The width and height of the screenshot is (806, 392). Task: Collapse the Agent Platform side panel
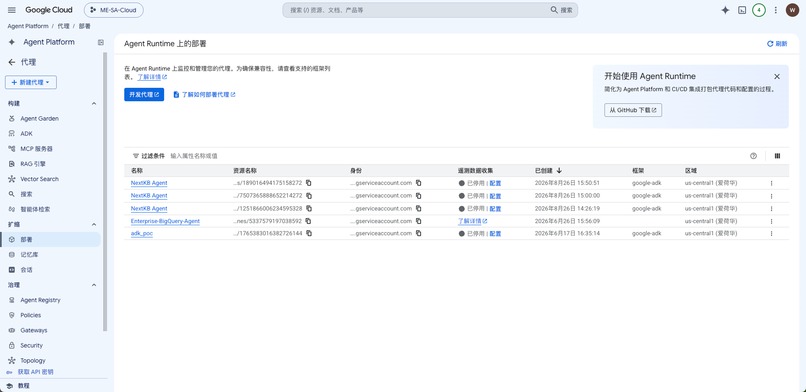[x=101, y=42]
